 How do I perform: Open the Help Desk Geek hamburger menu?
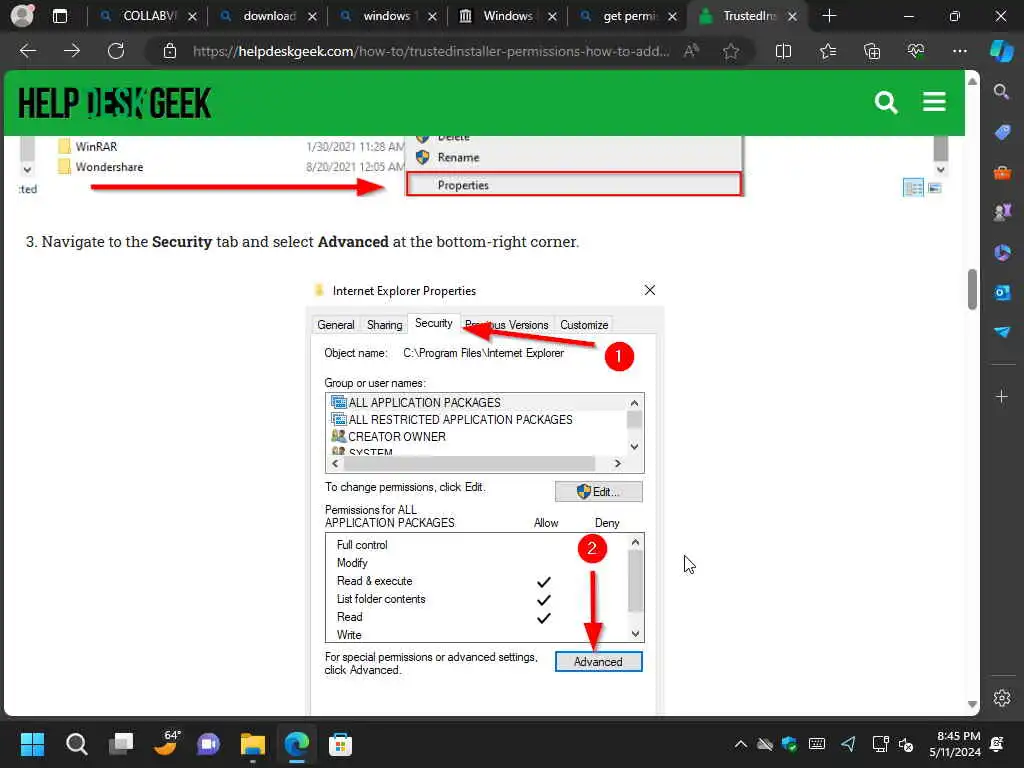934,102
